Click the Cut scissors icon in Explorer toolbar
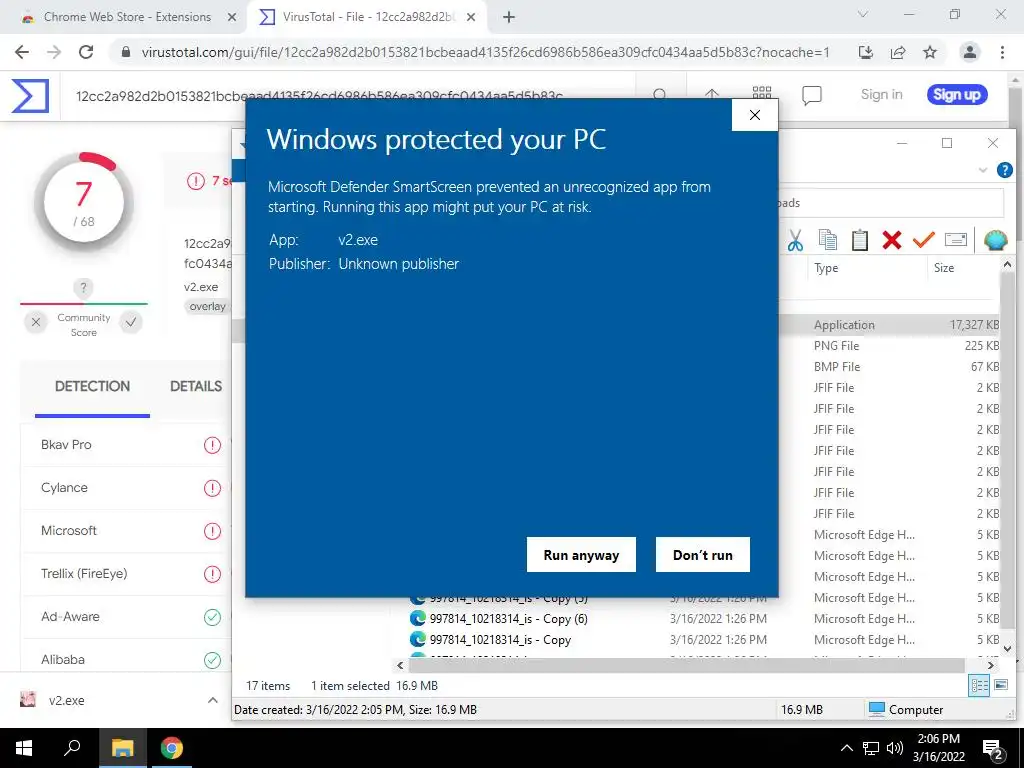This screenshot has width=1024, height=768. pos(795,240)
